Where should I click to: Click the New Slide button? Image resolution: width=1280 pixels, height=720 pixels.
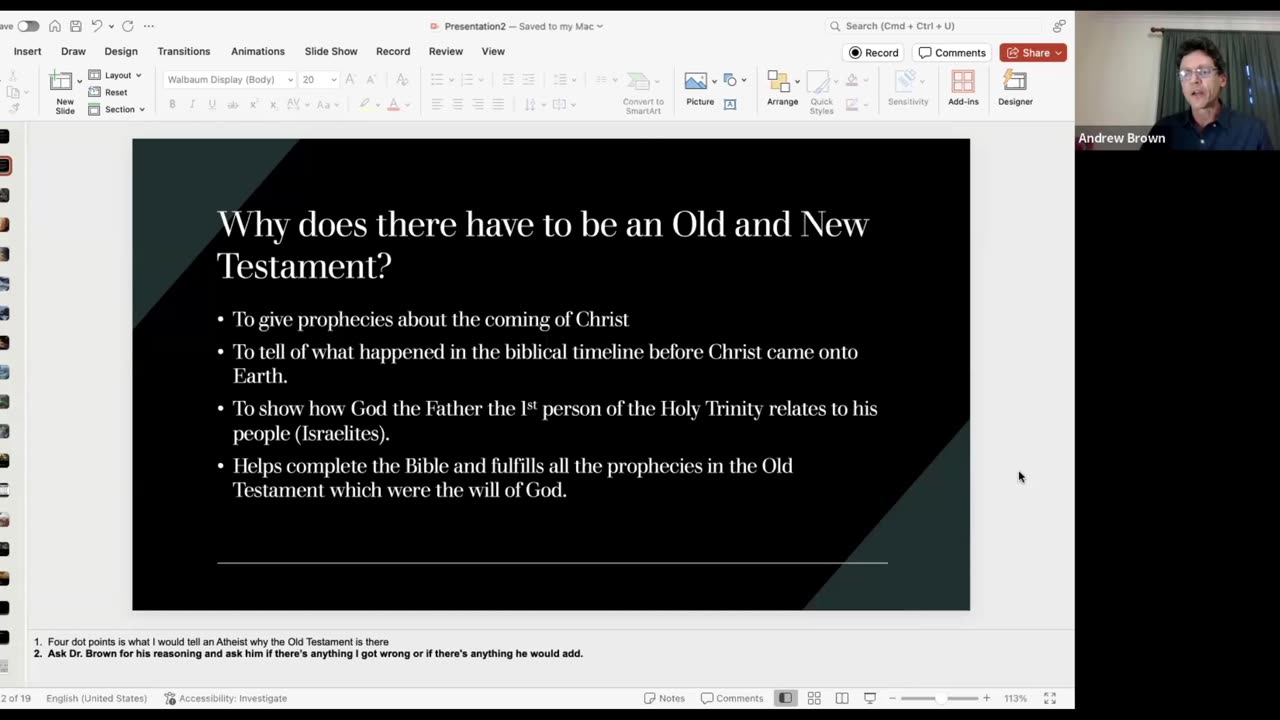point(63,93)
